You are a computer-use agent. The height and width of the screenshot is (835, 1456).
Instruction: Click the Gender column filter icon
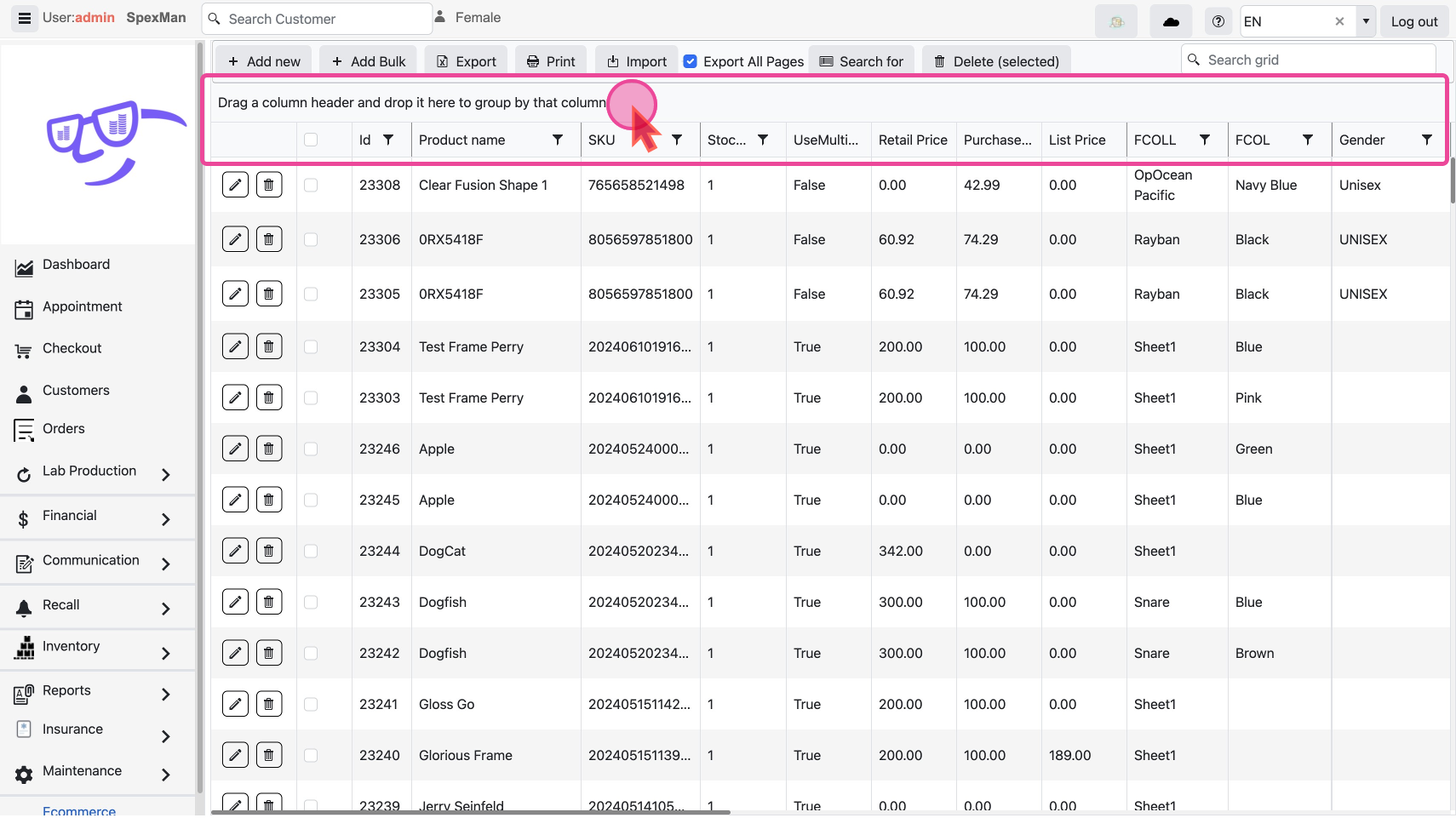pyautogui.click(x=1426, y=140)
